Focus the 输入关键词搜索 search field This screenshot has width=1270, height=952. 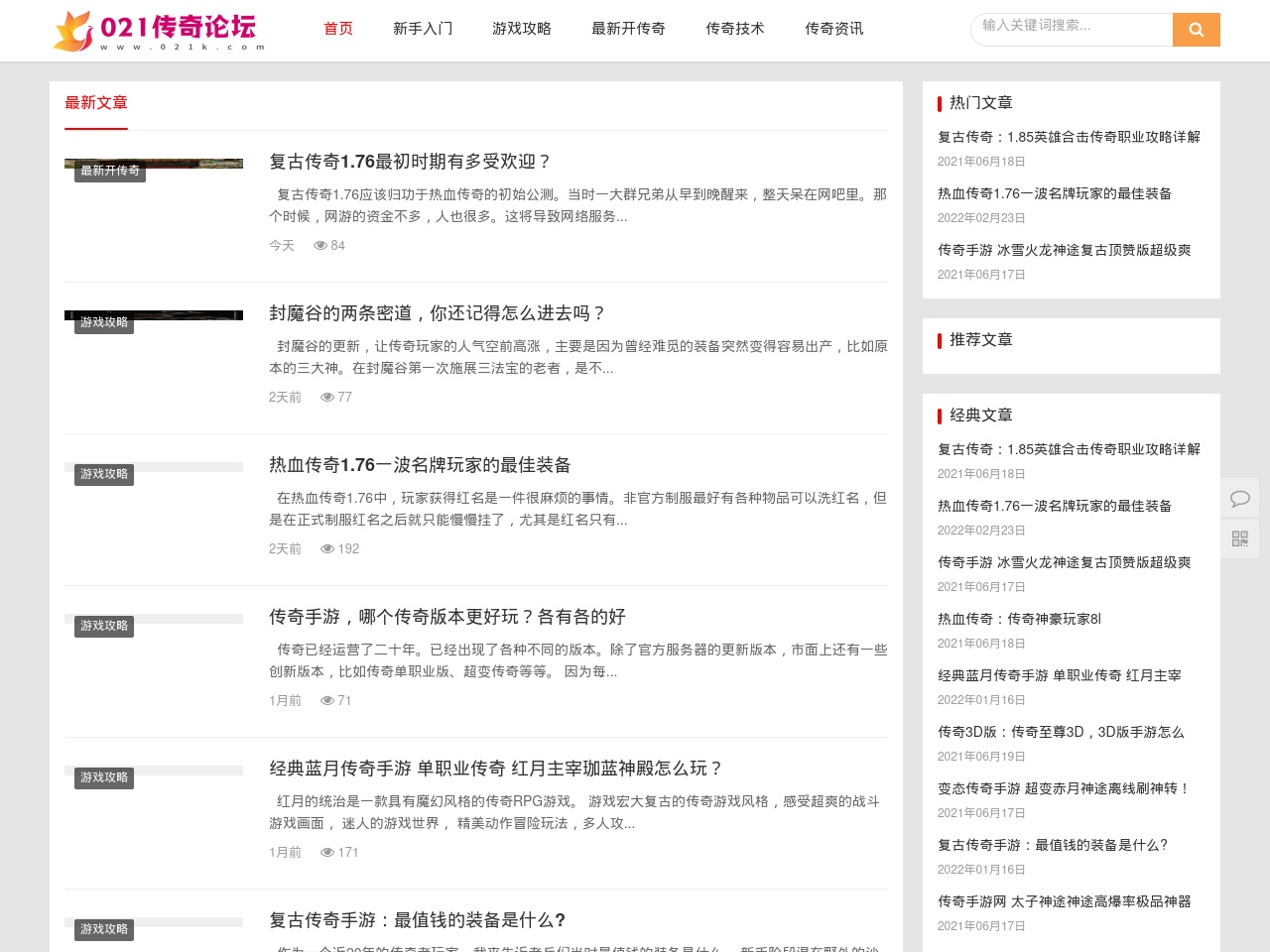point(1072,30)
